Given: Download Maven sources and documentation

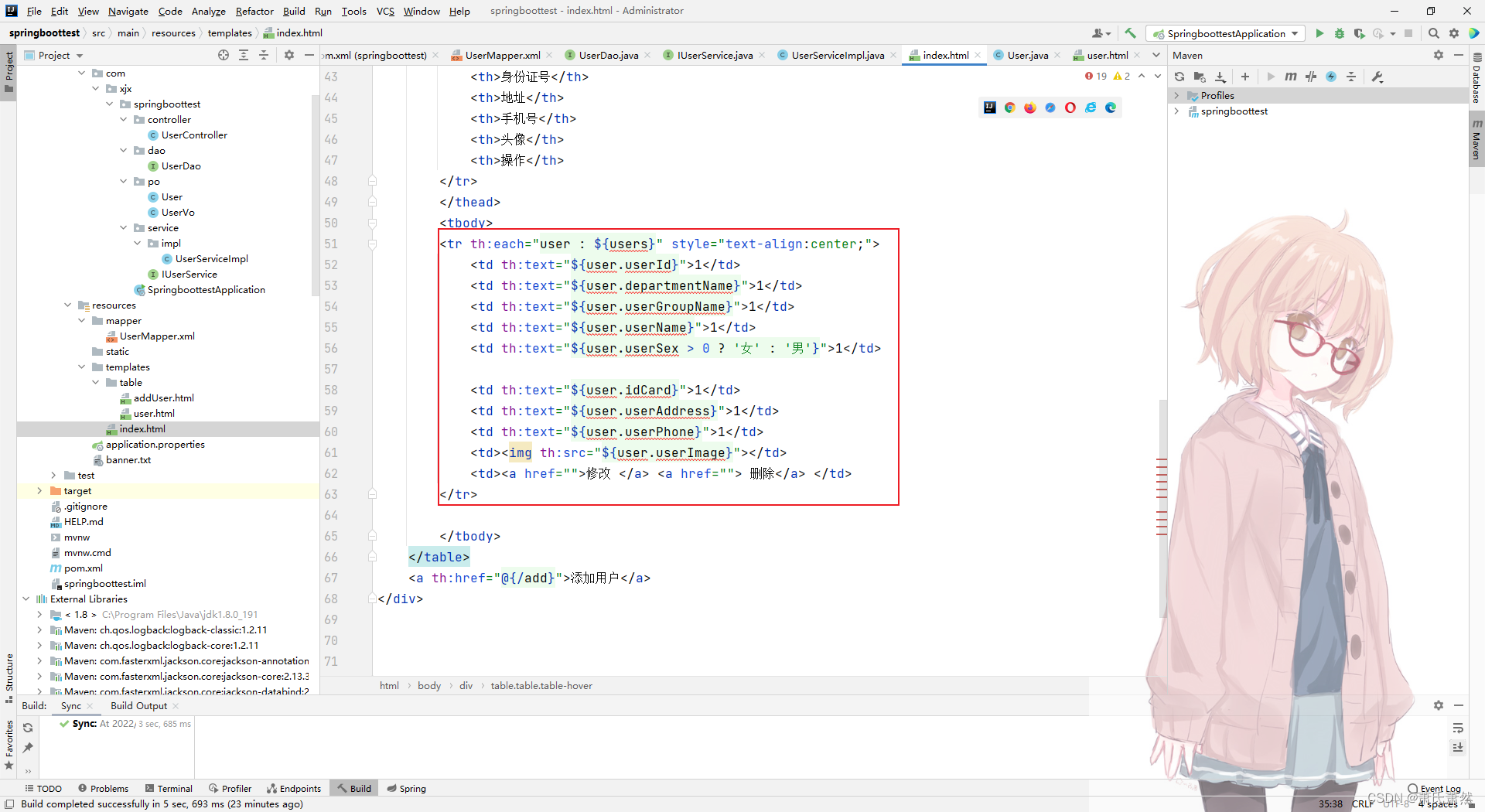Looking at the screenshot, I should [1220, 77].
